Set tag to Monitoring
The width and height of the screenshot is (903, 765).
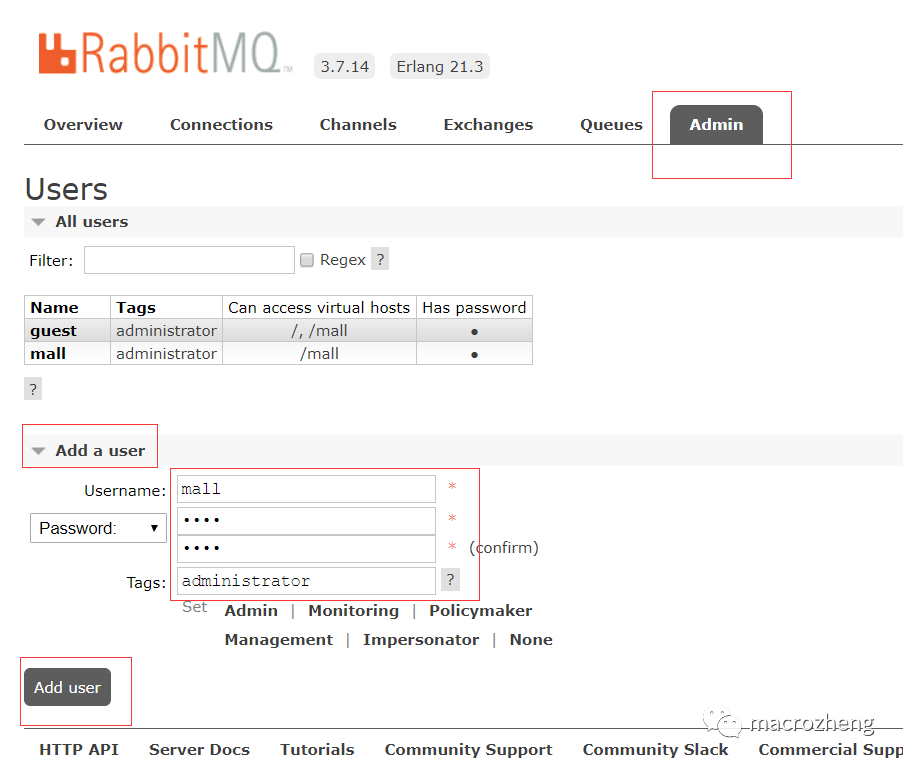[353, 610]
